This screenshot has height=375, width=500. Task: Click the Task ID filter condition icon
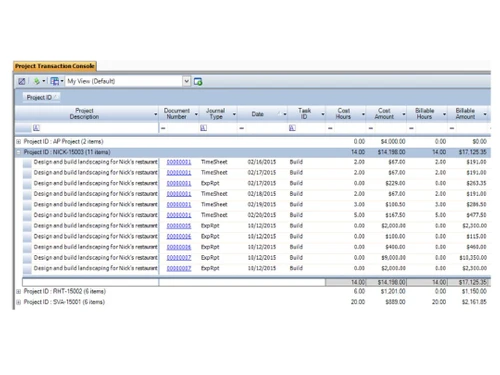click(x=292, y=128)
